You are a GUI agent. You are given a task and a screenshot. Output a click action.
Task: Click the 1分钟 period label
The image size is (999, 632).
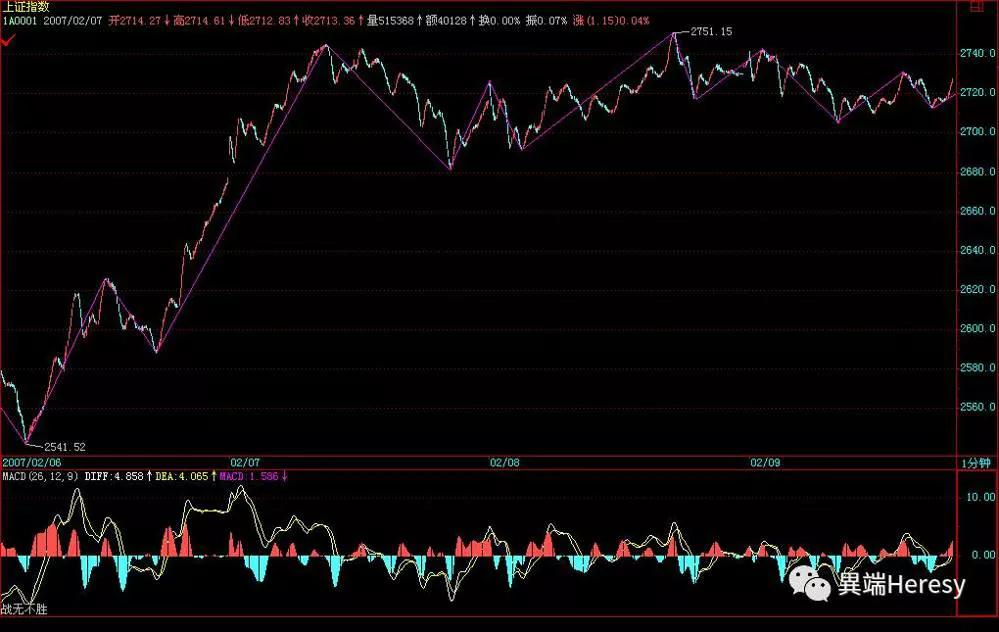pos(977,463)
